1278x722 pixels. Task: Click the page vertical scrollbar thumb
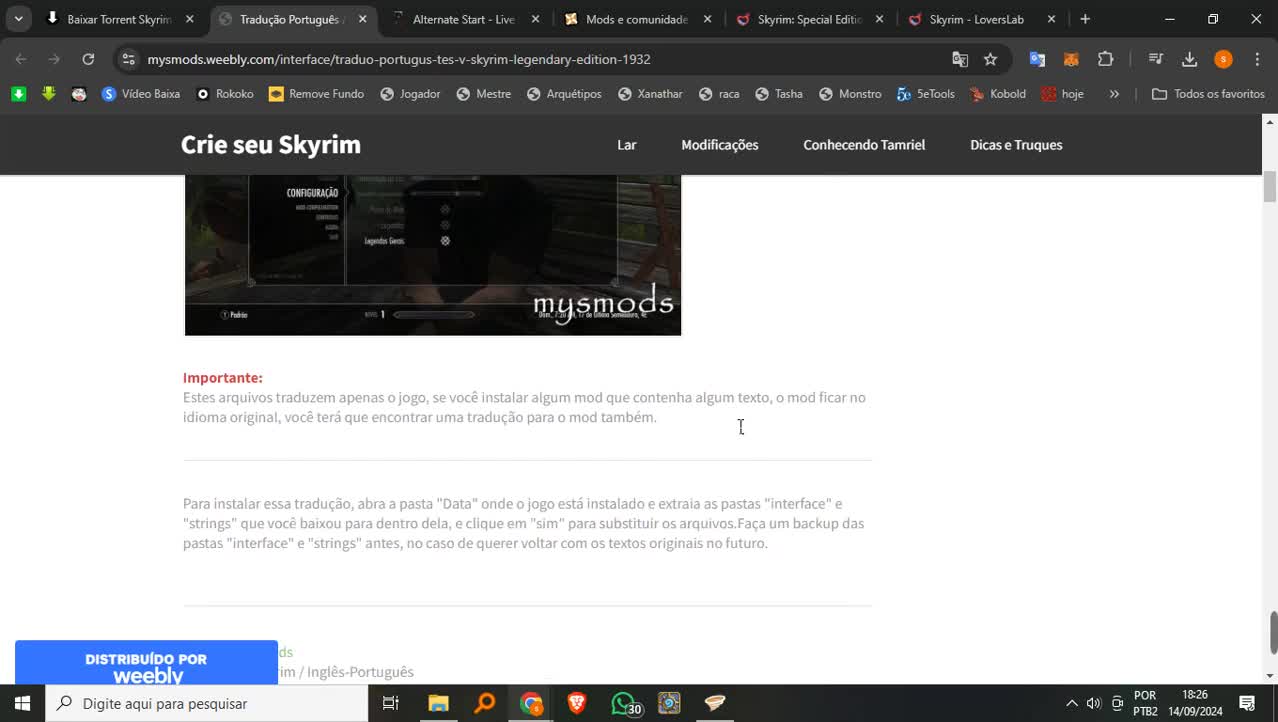click(1270, 186)
